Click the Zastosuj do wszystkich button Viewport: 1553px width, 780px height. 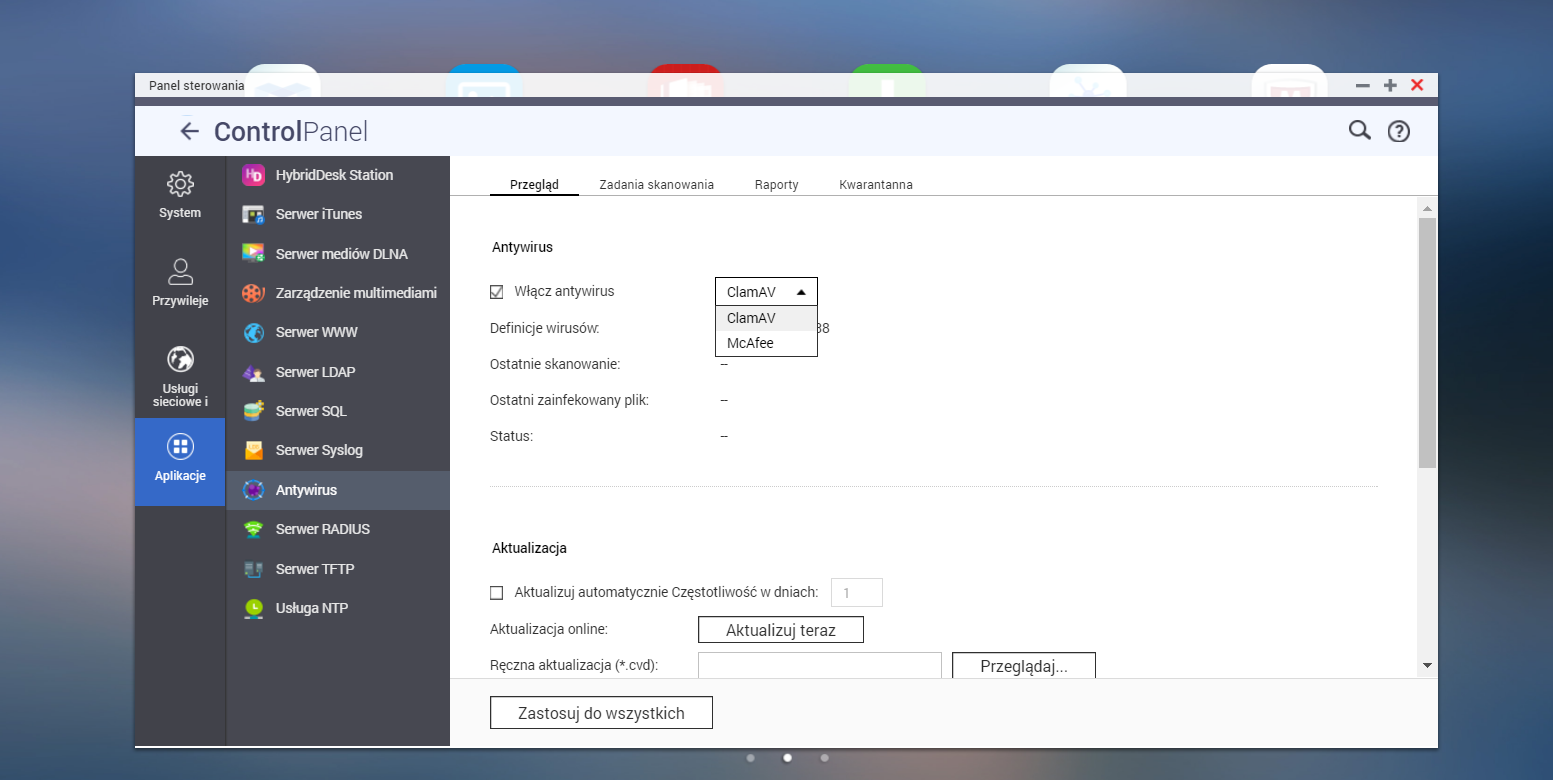click(601, 713)
